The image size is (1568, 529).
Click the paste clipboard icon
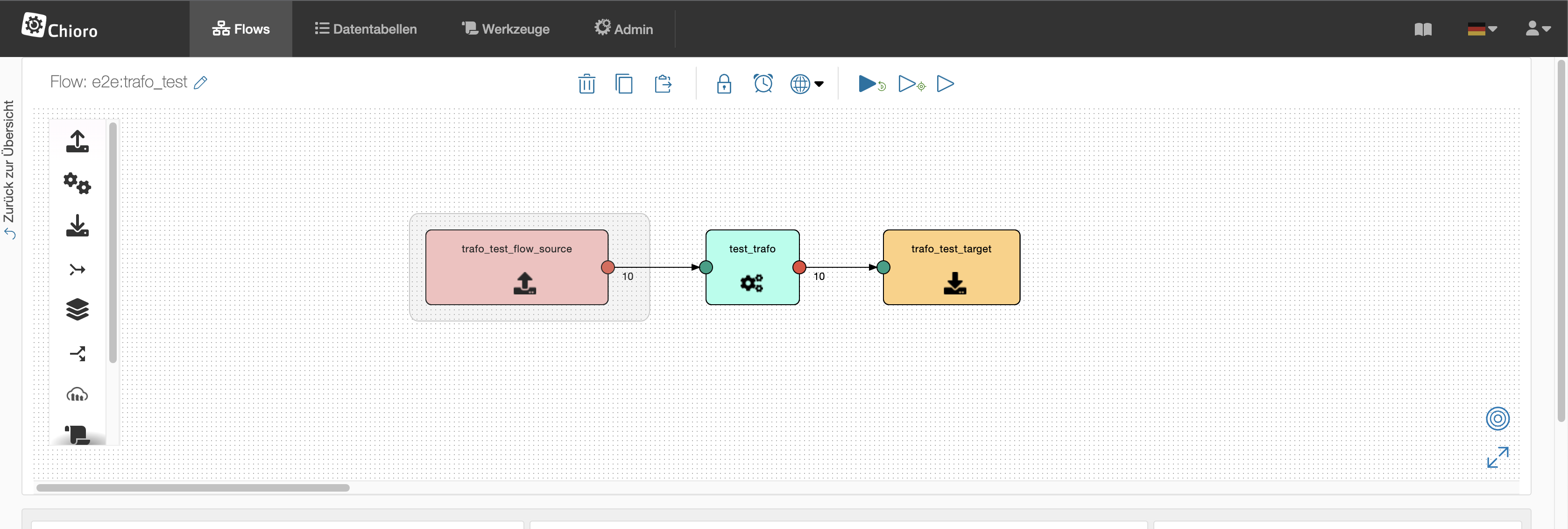[662, 84]
